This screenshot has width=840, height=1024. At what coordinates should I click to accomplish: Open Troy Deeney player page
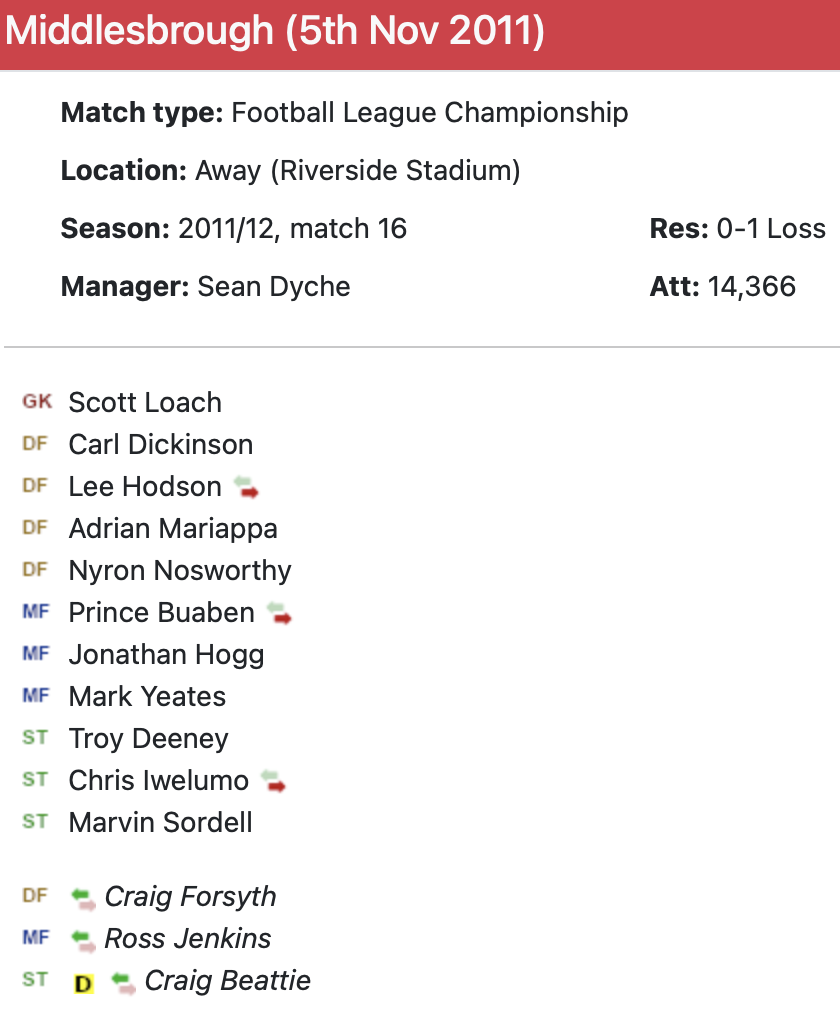(x=148, y=739)
